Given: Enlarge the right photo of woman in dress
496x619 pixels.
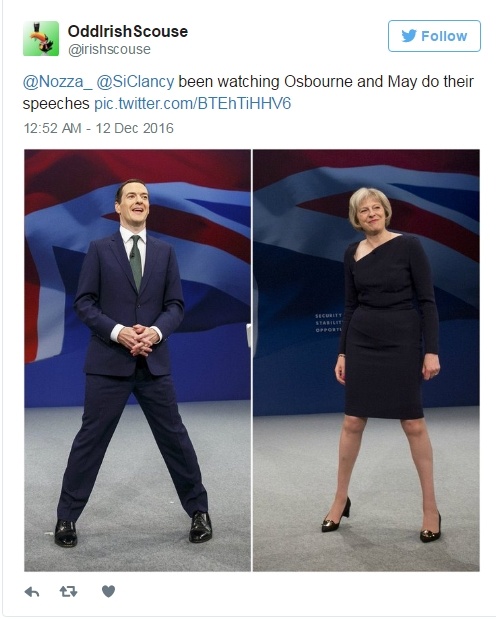Looking at the screenshot, I should tap(366, 360).
